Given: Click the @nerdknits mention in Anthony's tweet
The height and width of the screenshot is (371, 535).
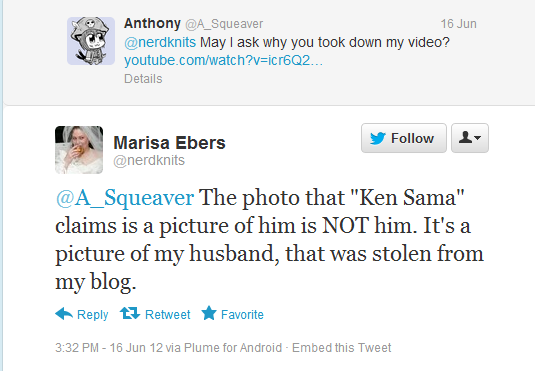Looking at the screenshot, I should pyautogui.click(x=160, y=42).
